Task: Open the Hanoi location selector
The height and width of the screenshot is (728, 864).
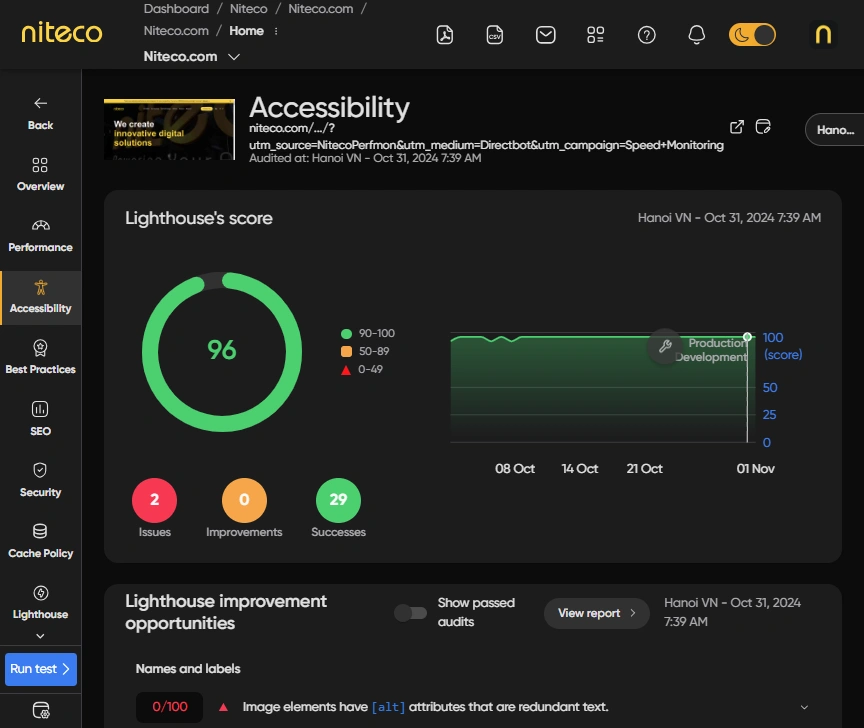Action: [x=834, y=130]
